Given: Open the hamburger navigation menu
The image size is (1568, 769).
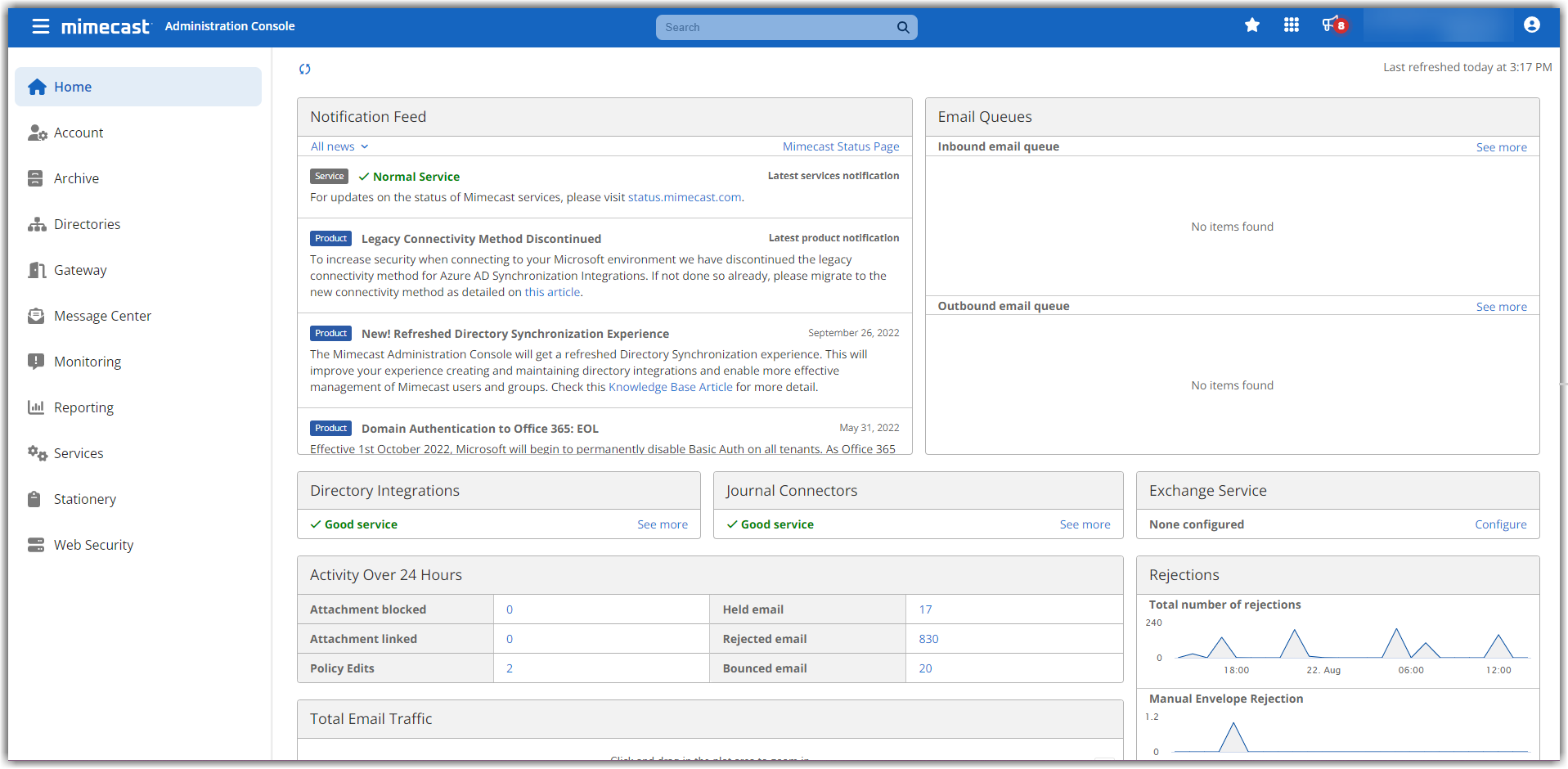Looking at the screenshot, I should pos(41,27).
